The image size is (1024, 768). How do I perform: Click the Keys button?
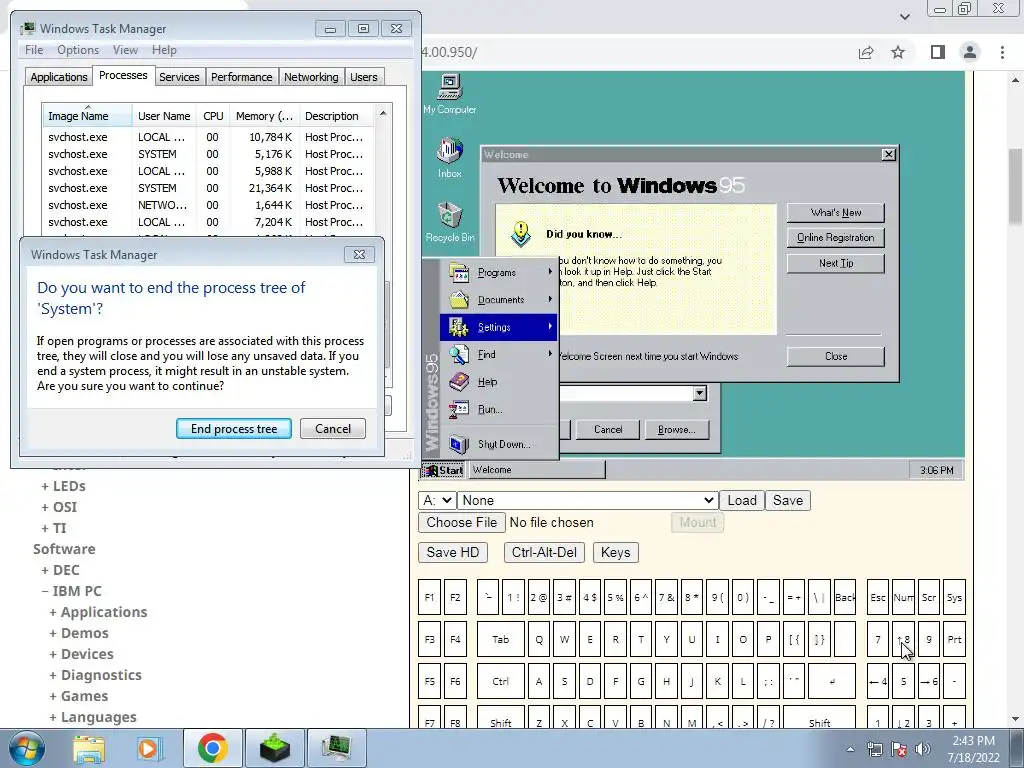coord(615,552)
